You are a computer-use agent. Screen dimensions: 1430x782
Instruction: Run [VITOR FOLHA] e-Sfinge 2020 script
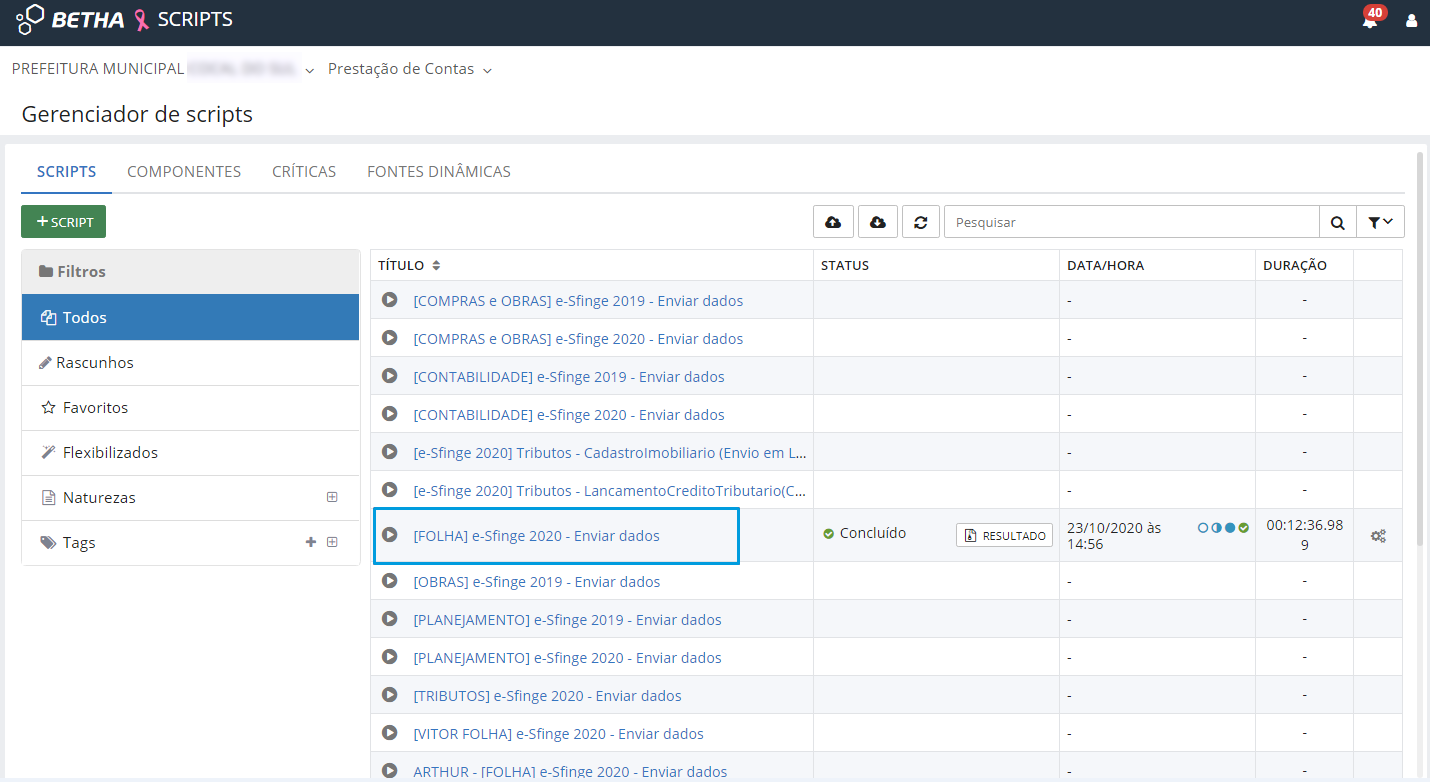(x=390, y=733)
